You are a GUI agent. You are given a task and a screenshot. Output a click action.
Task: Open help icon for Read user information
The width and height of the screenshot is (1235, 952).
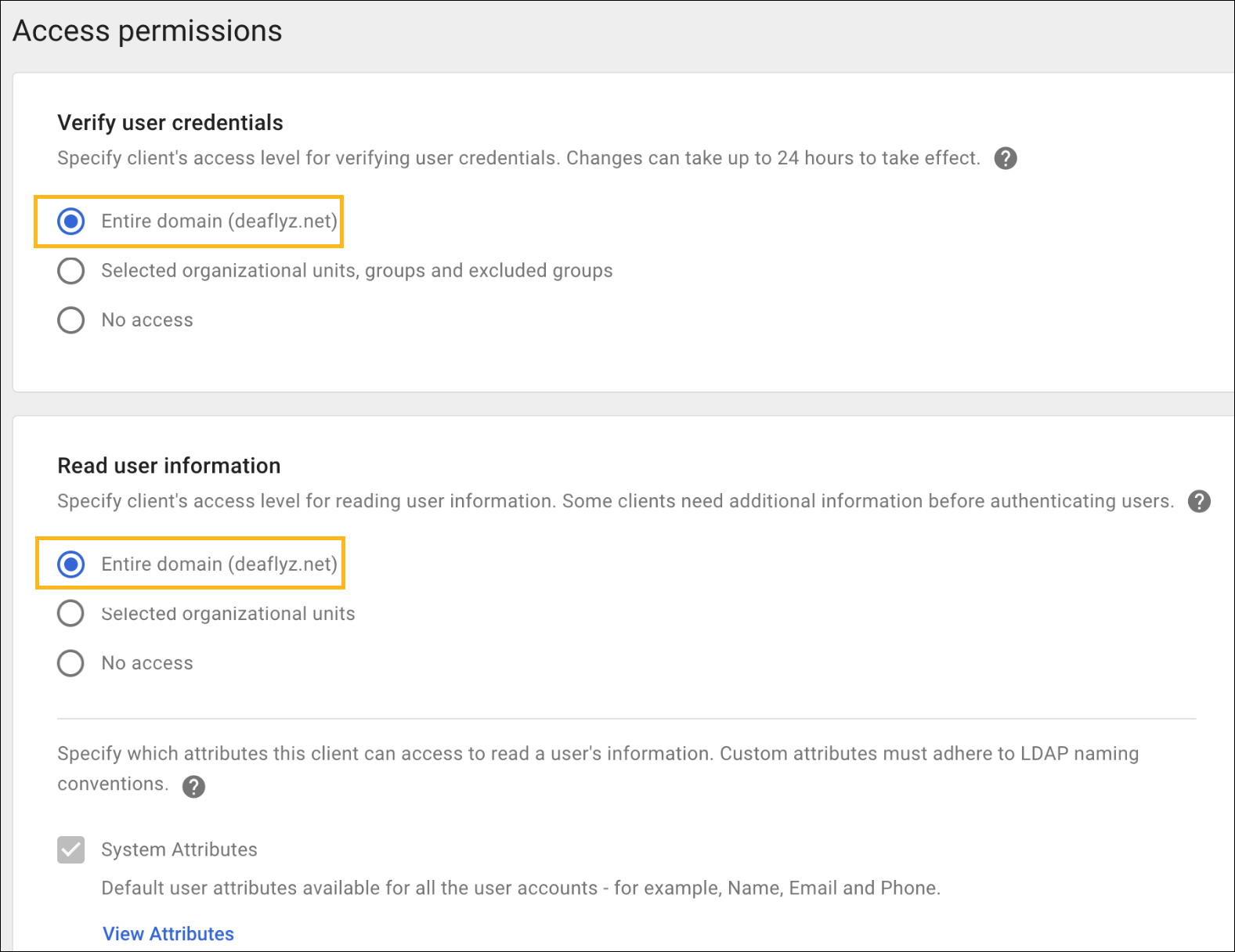pyautogui.click(x=1199, y=501)
